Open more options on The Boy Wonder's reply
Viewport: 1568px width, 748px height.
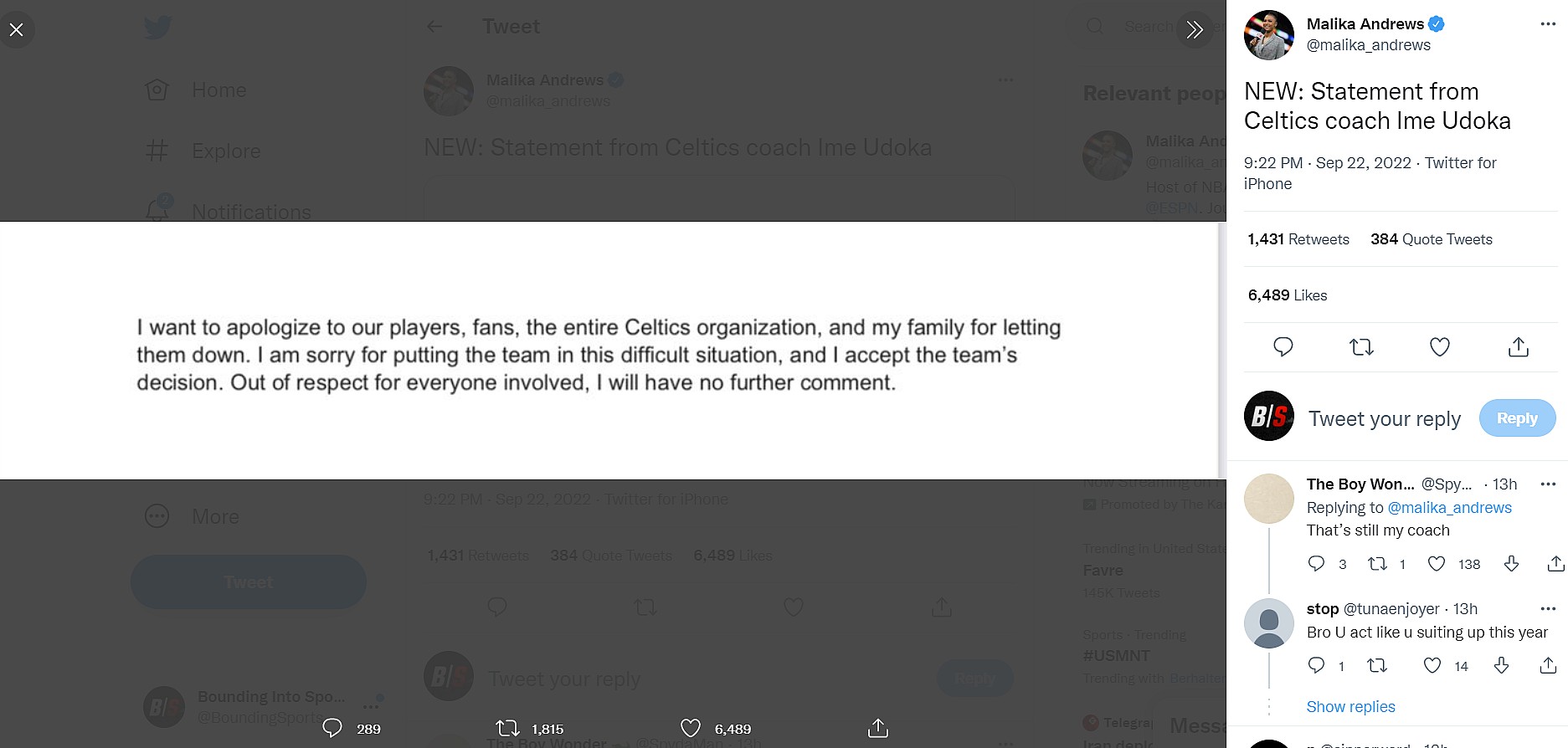[1548, 484]
